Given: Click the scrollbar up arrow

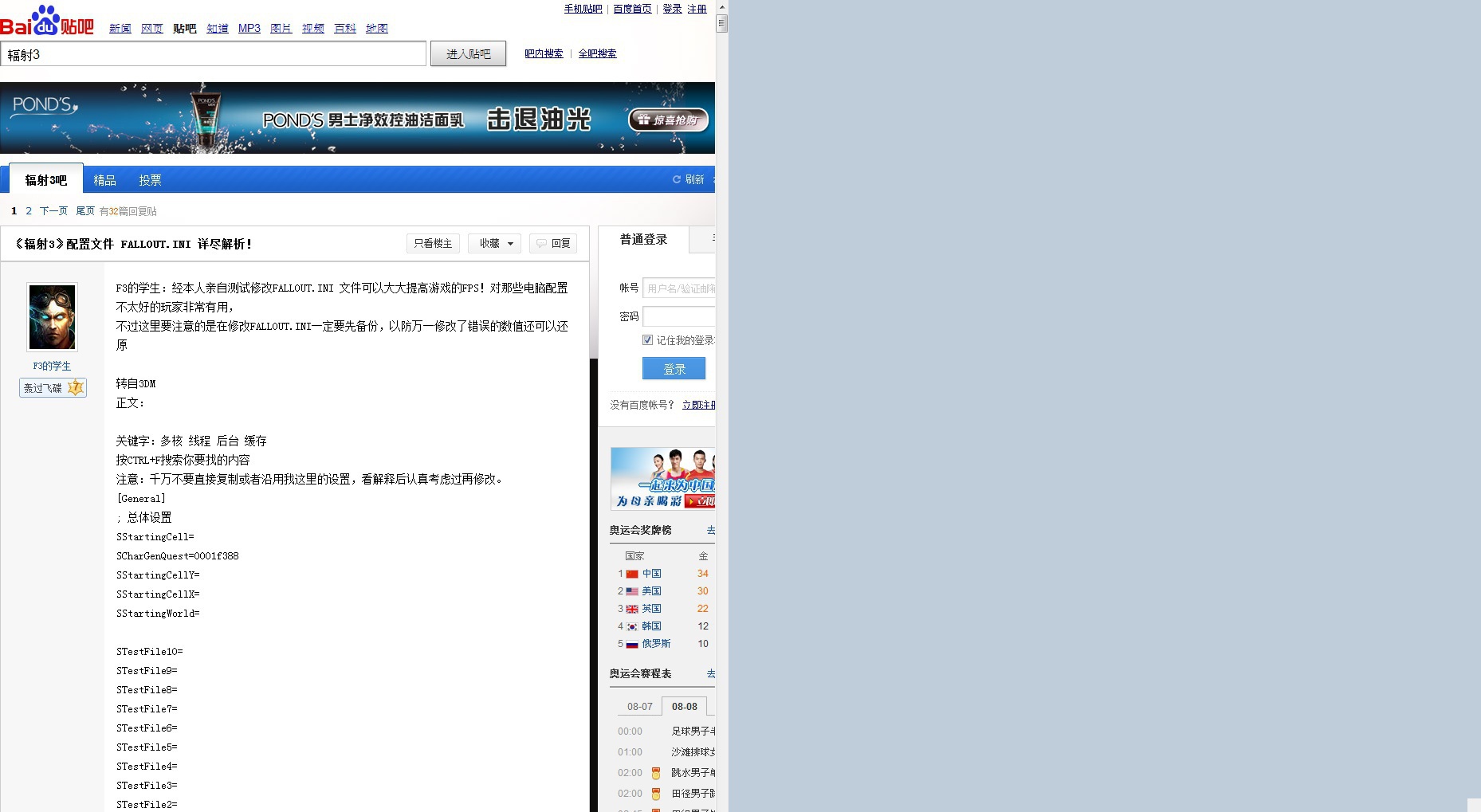Looking at the screenshot, I should [x=722, y=6].
